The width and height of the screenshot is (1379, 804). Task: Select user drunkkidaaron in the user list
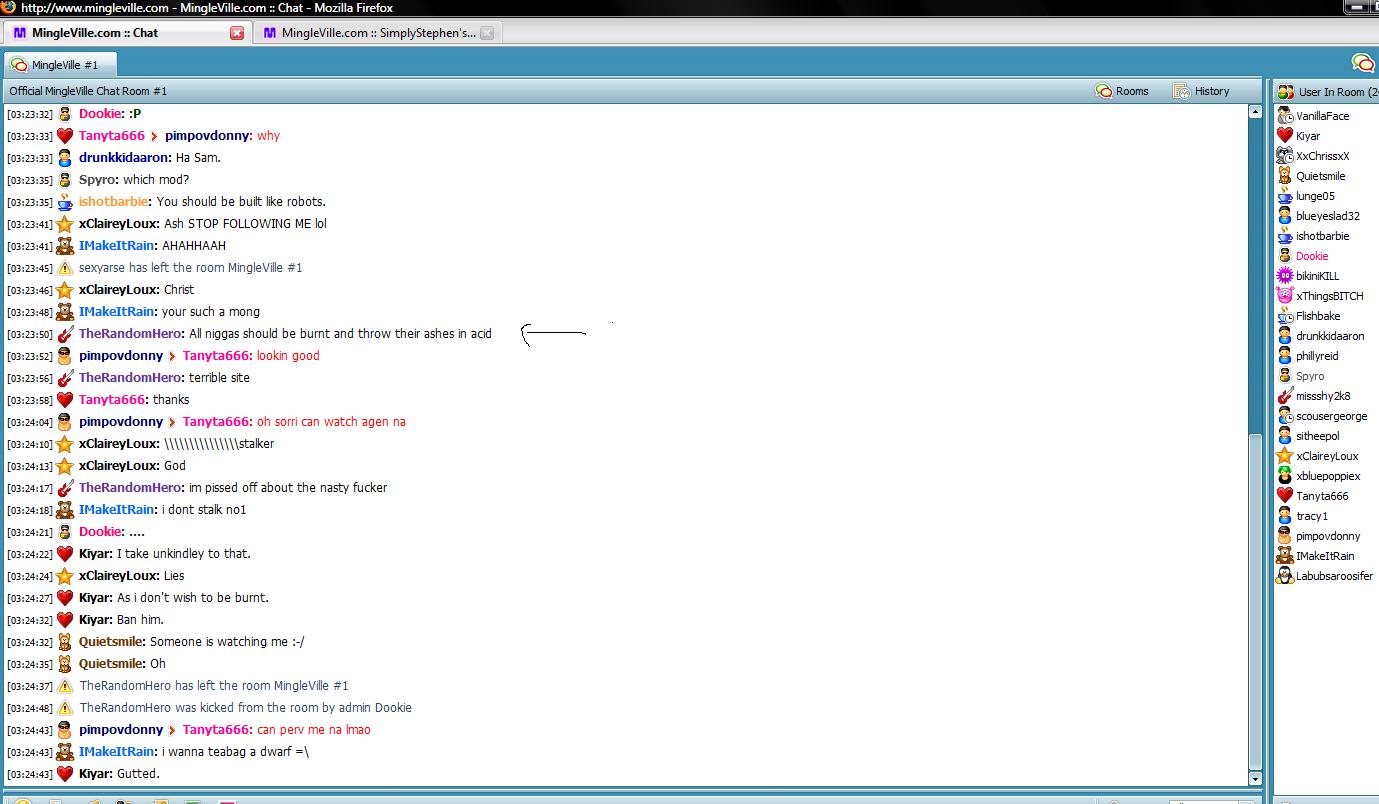[x=1330, y=336]
